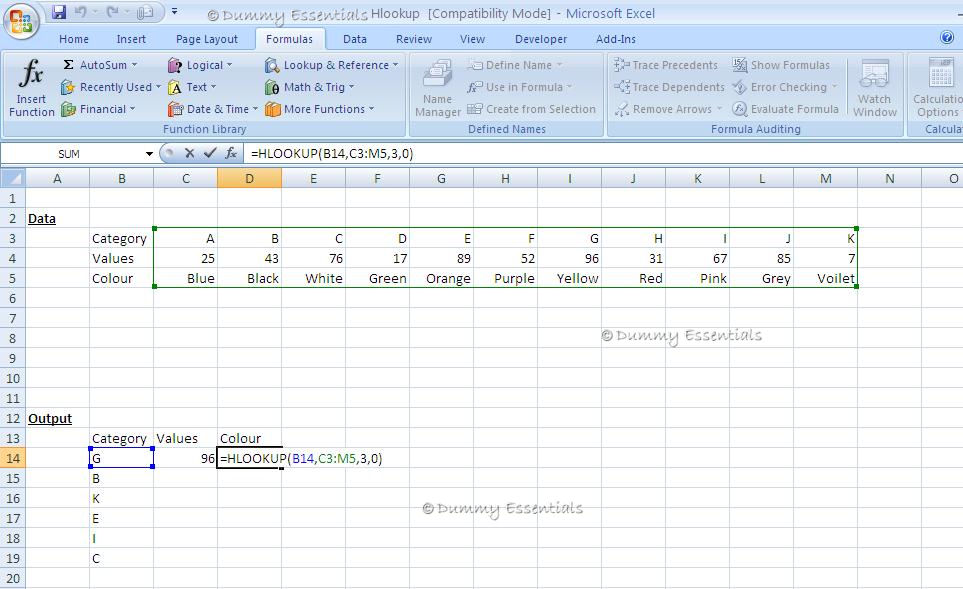The width and height of the screenshot is (963, 589).
Task: Switch to the Review tab
Action: [x=413, y=39]
